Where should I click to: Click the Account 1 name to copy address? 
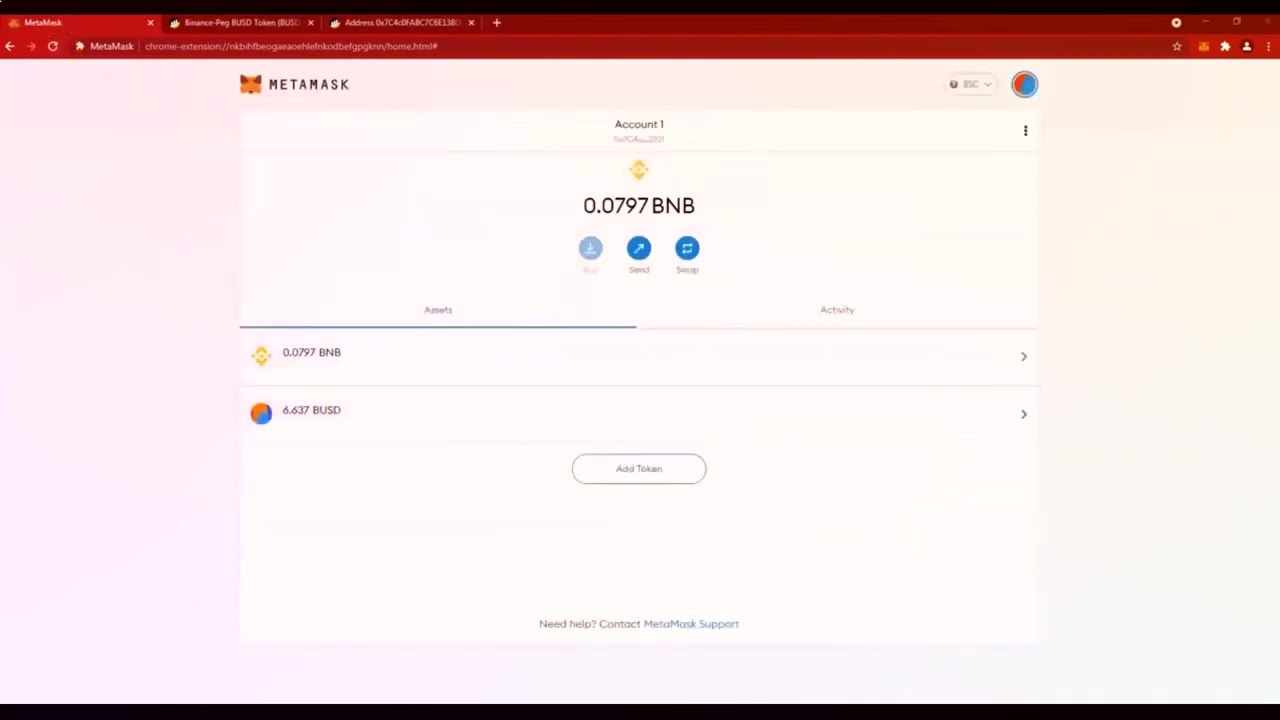click(x=639, y=125)
